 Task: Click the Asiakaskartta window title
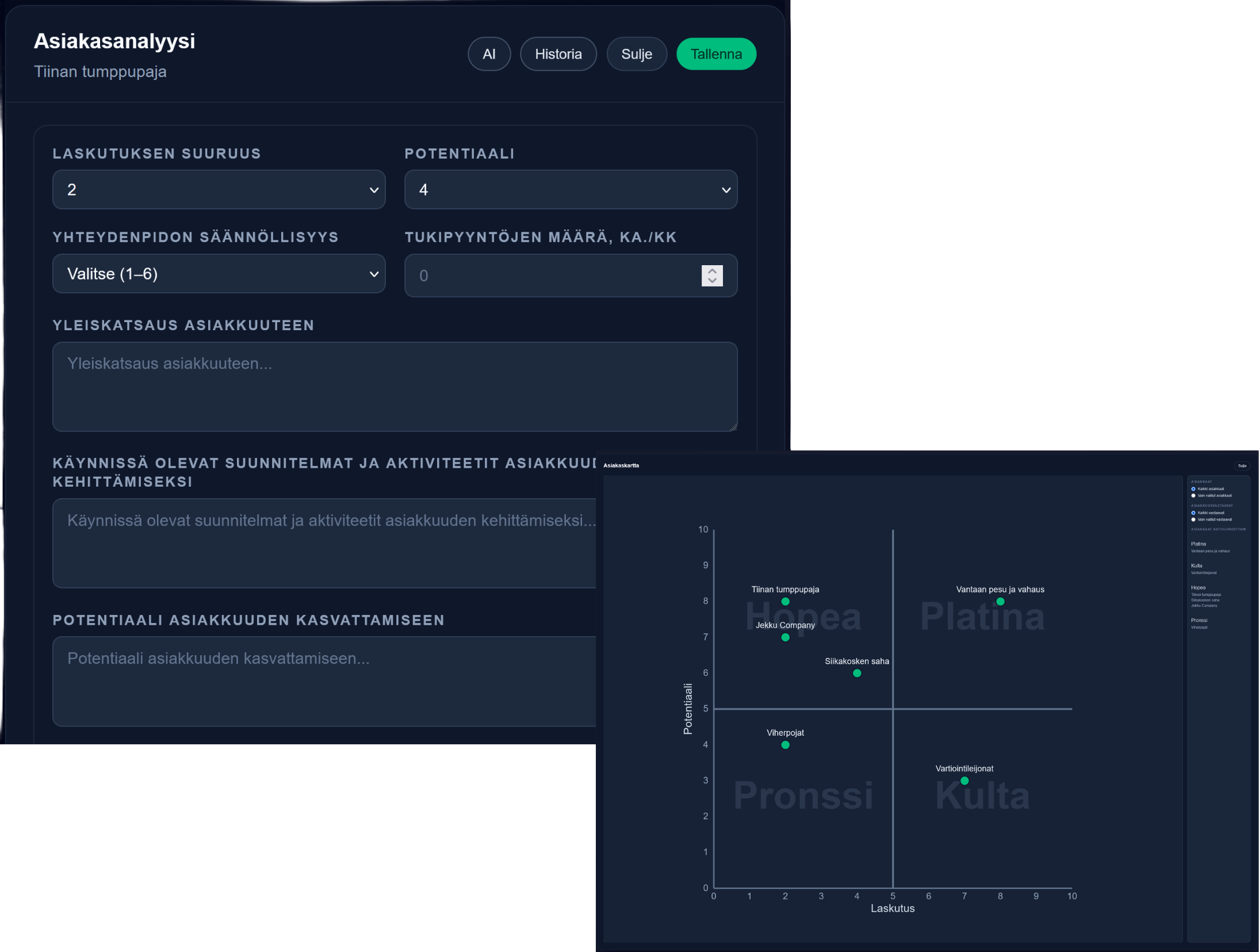click(x=621, y=465)
